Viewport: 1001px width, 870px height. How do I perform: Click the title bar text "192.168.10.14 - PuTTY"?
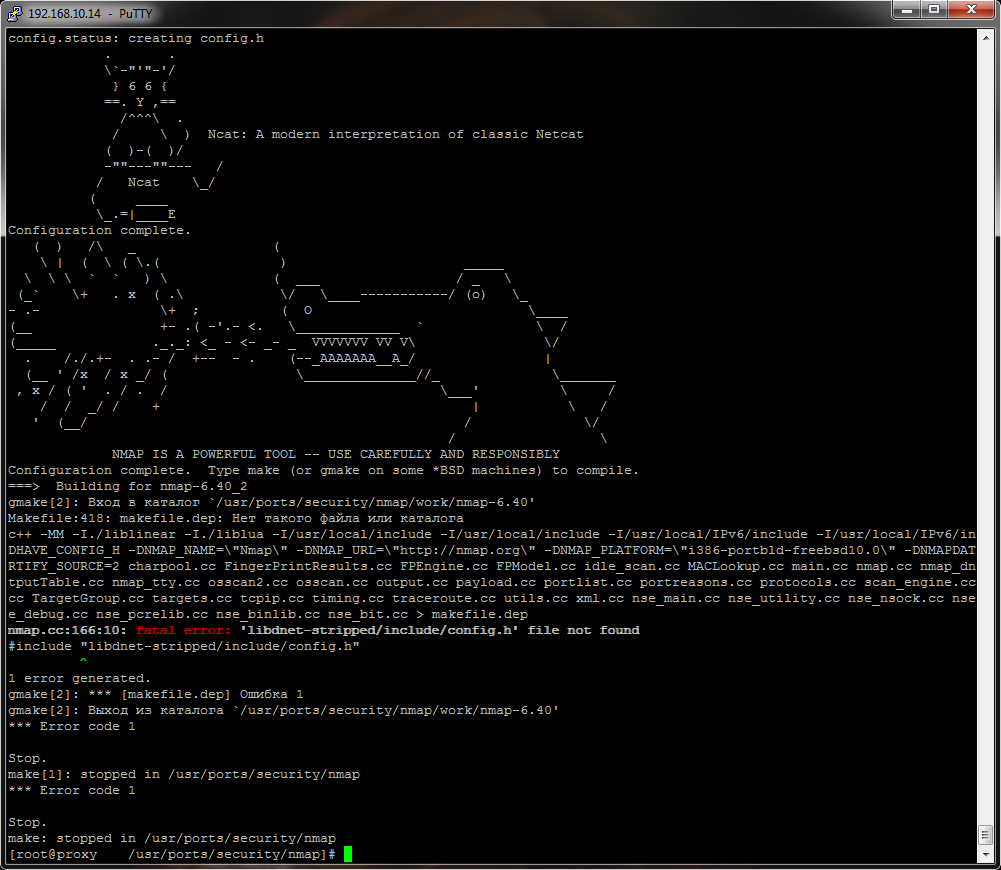click(x=90, y=13)
